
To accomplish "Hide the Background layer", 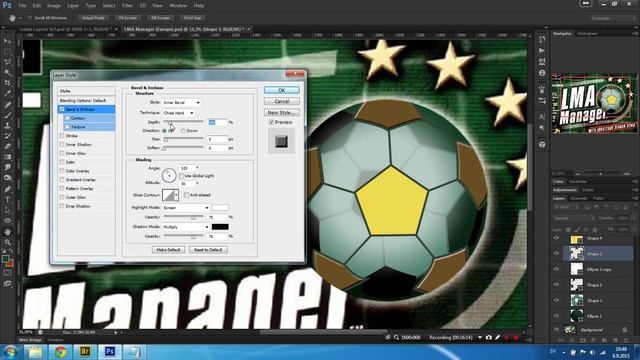I will [557, 329].
